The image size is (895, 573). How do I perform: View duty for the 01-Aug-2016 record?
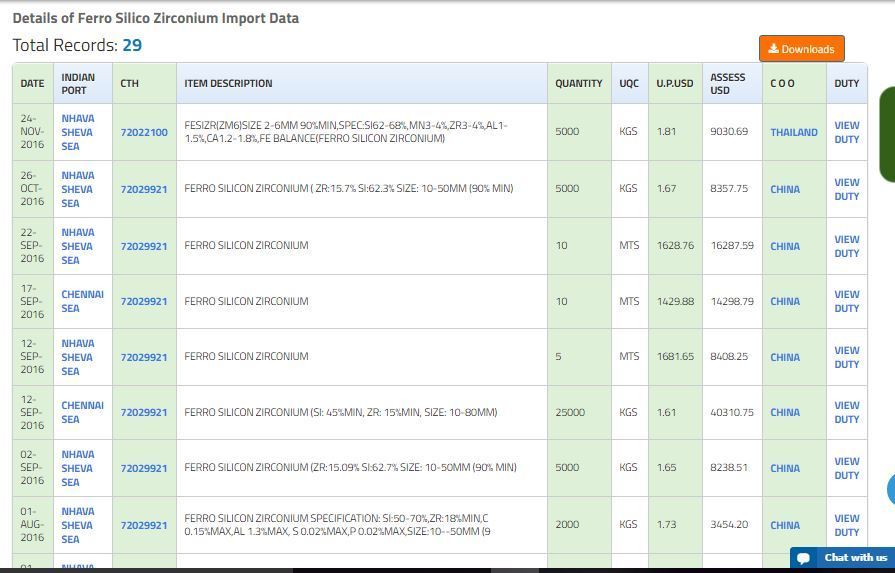(x=846, y=525)
